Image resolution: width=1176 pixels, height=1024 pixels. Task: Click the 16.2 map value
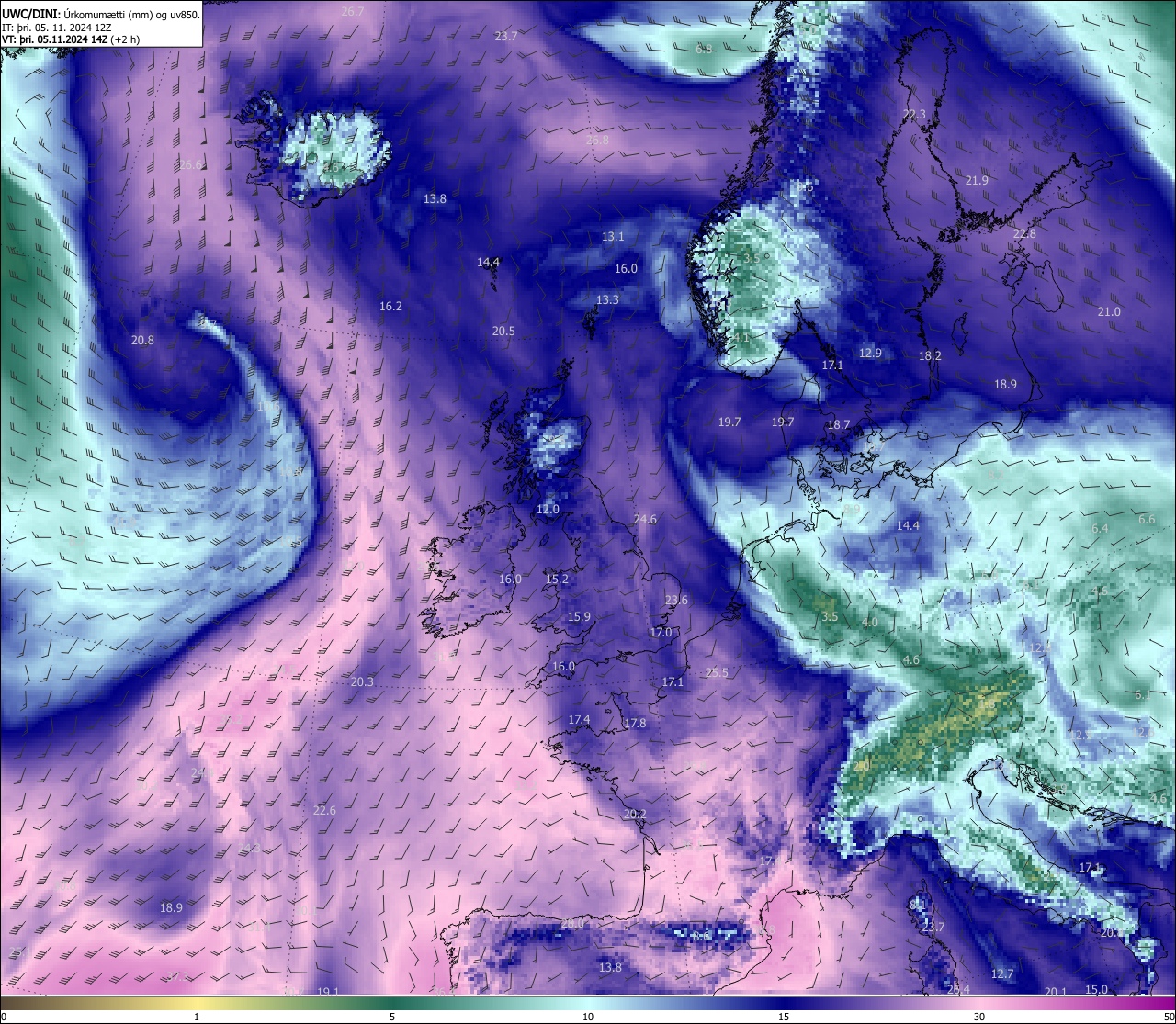click(x=390, y=307)
